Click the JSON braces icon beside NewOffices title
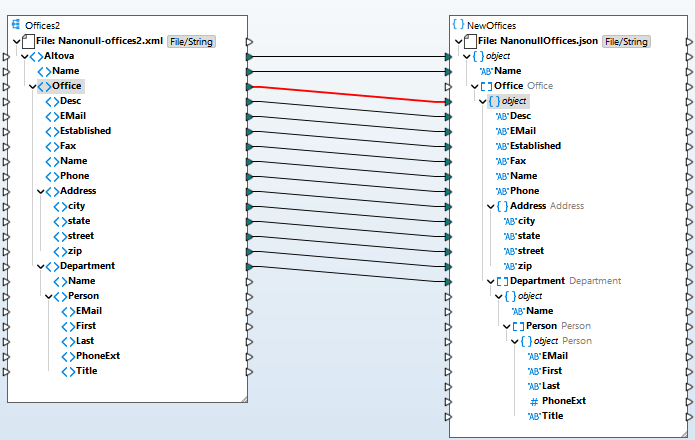The width and height of the screenshot is (695, 440). pos(457,23)
